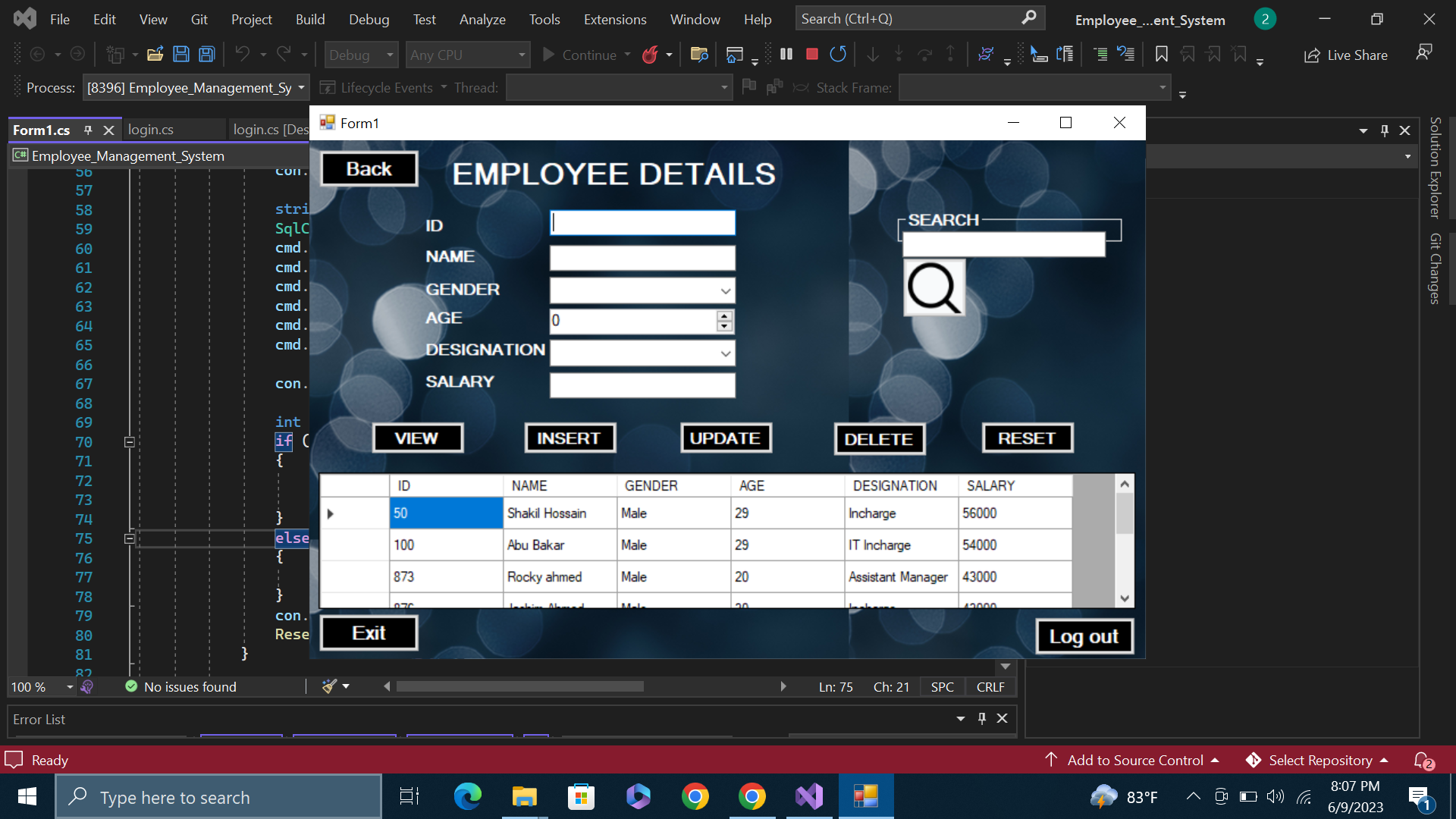Restart debugging session icon
The width and height of the screenshot is (1456, 819).
[x=838, y=55]
